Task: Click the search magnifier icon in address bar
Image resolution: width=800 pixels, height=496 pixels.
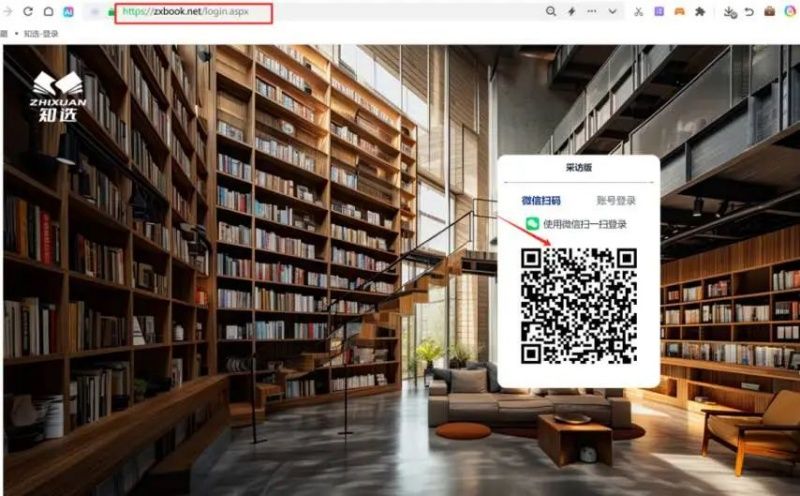Action: [x=551, y=11]
